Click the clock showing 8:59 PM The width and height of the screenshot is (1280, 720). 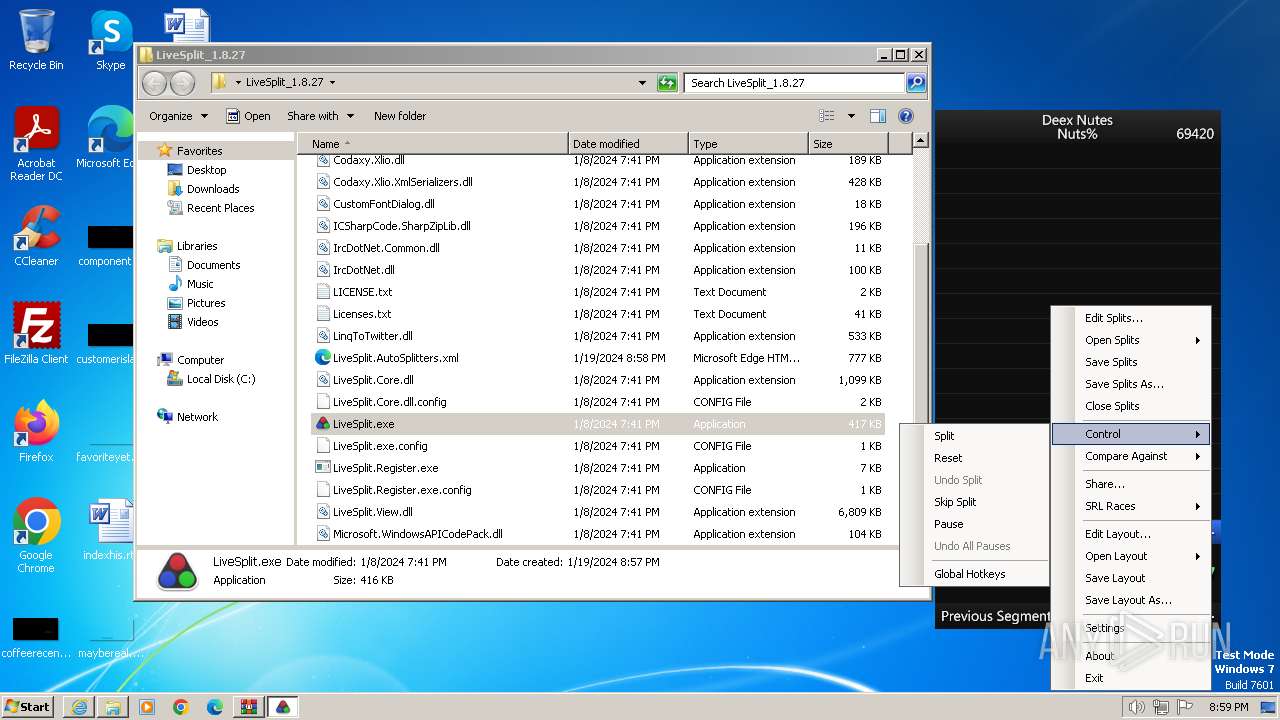click(1228, 707)
